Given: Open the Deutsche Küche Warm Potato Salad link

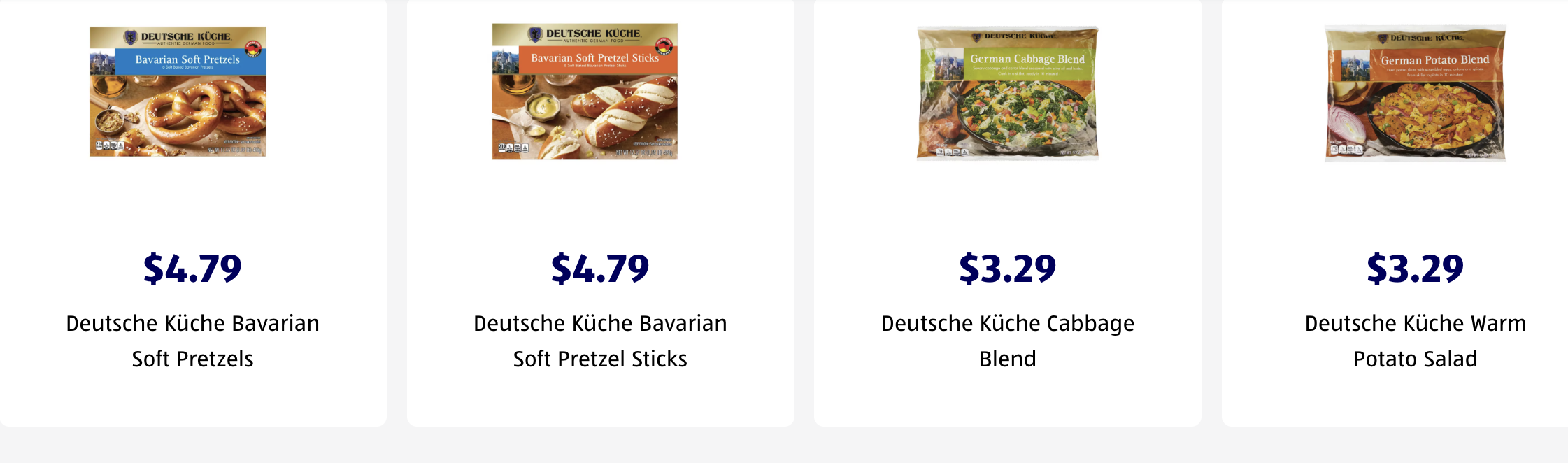Looking at the screenshot, I should point(1415,341).
